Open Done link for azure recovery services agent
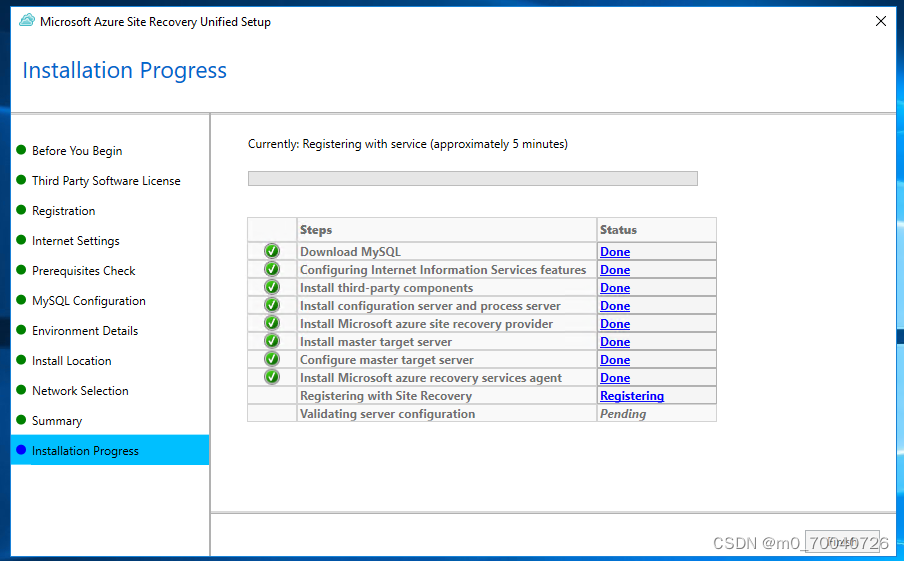The image size is (904, 561). point(615,378)
